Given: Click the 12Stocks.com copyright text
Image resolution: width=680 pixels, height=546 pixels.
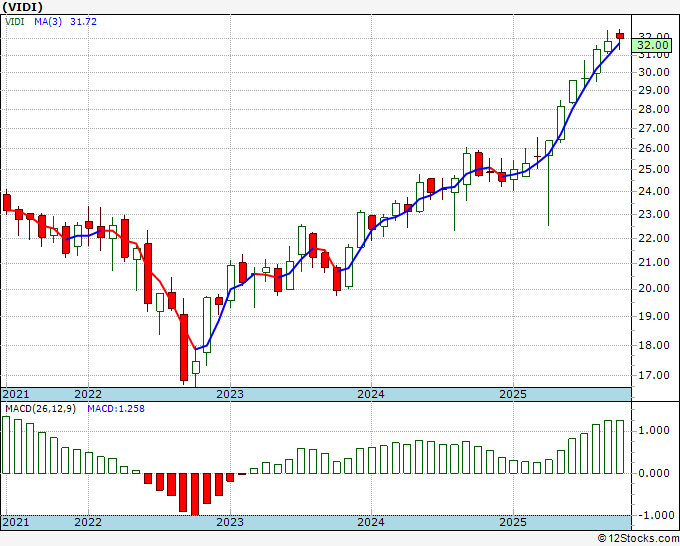Looking at the screenshot, I should pos(638,538).
